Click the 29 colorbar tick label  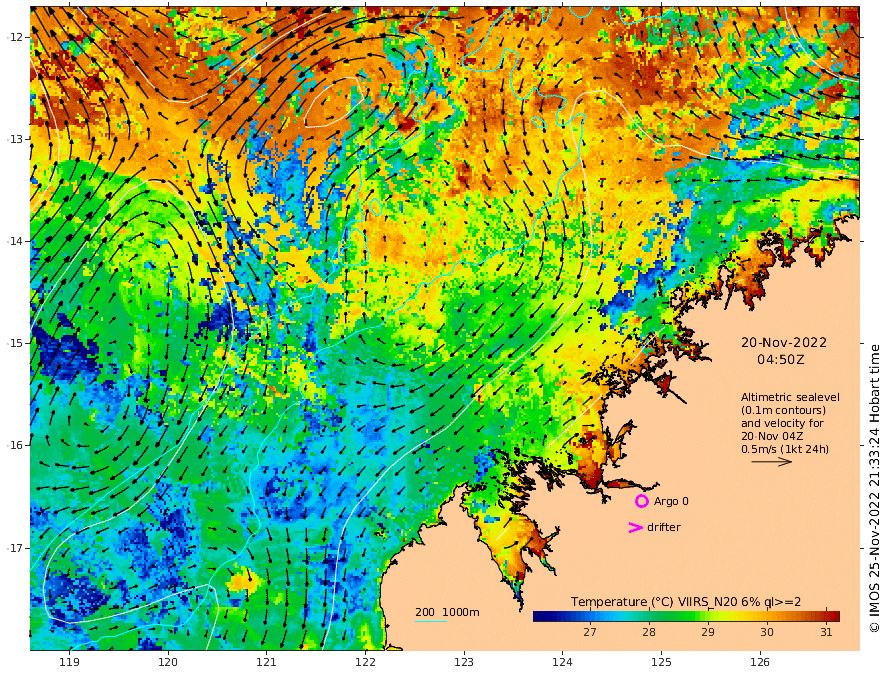point(708,632)
